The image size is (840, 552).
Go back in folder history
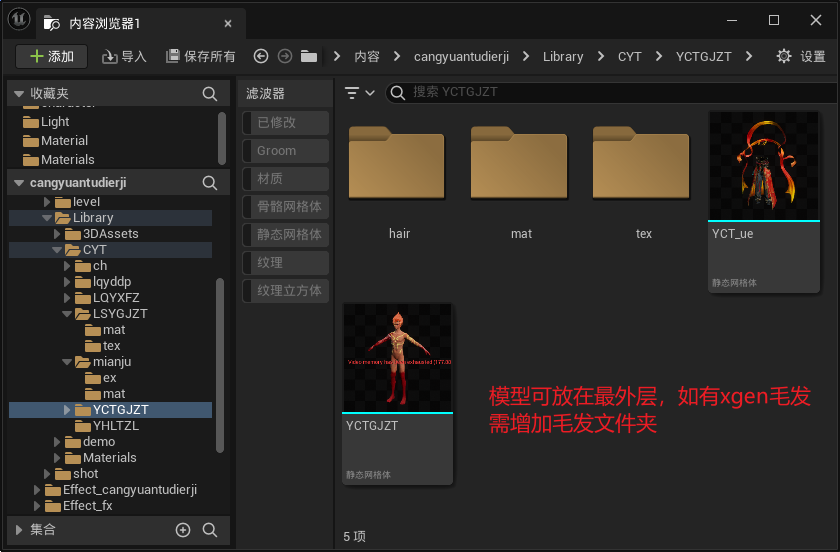pos(261,57)
